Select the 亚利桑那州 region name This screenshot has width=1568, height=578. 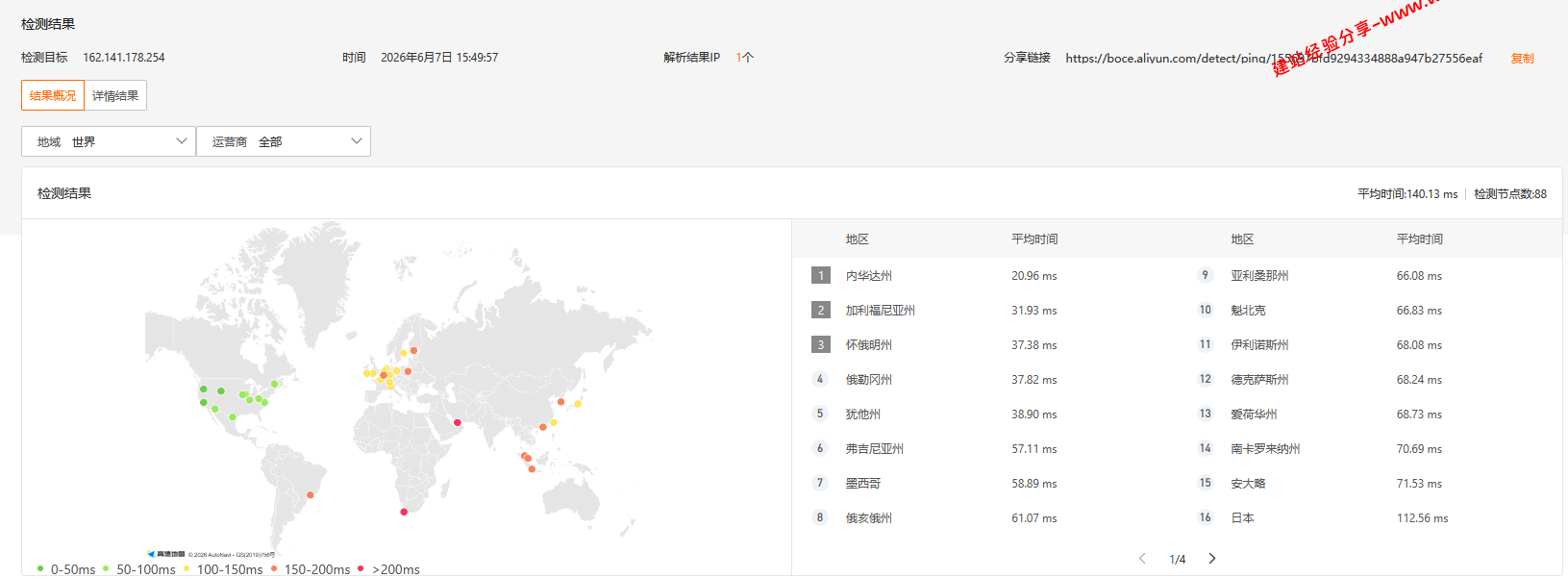click(x=1260, y=275)
